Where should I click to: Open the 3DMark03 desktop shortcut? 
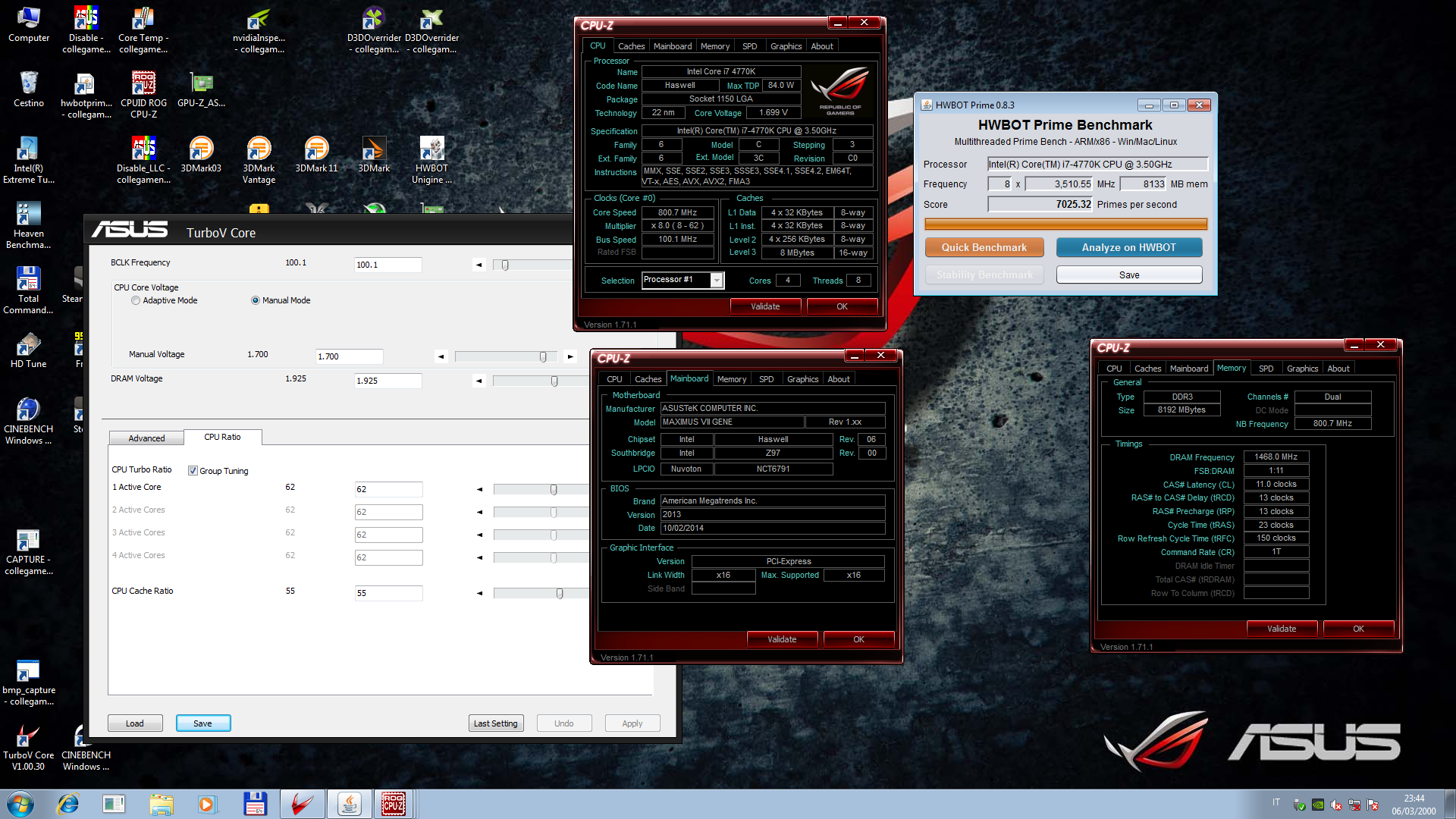click(x=201, y=155)
